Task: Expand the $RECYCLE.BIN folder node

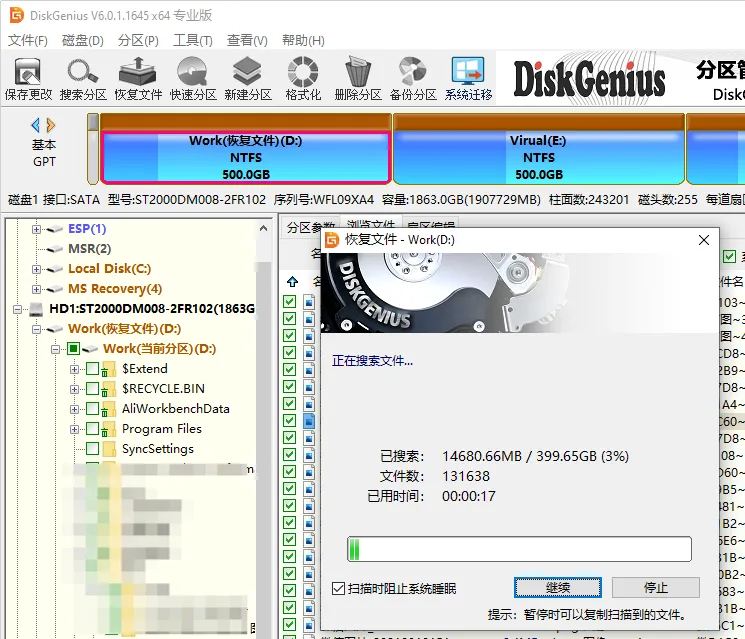Action: coord(75,389)
